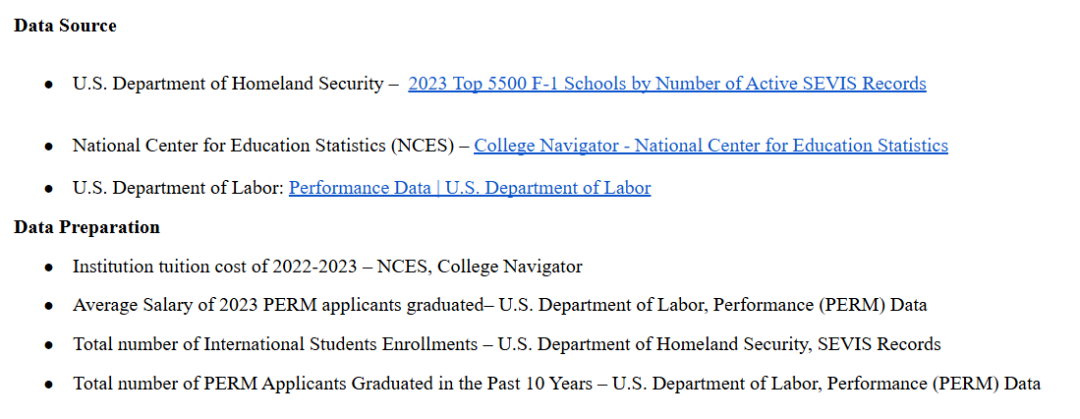Open the 2023 Top 5500 F-1 Schools link
1080x419 pixels.
click(x=667, y=84)
